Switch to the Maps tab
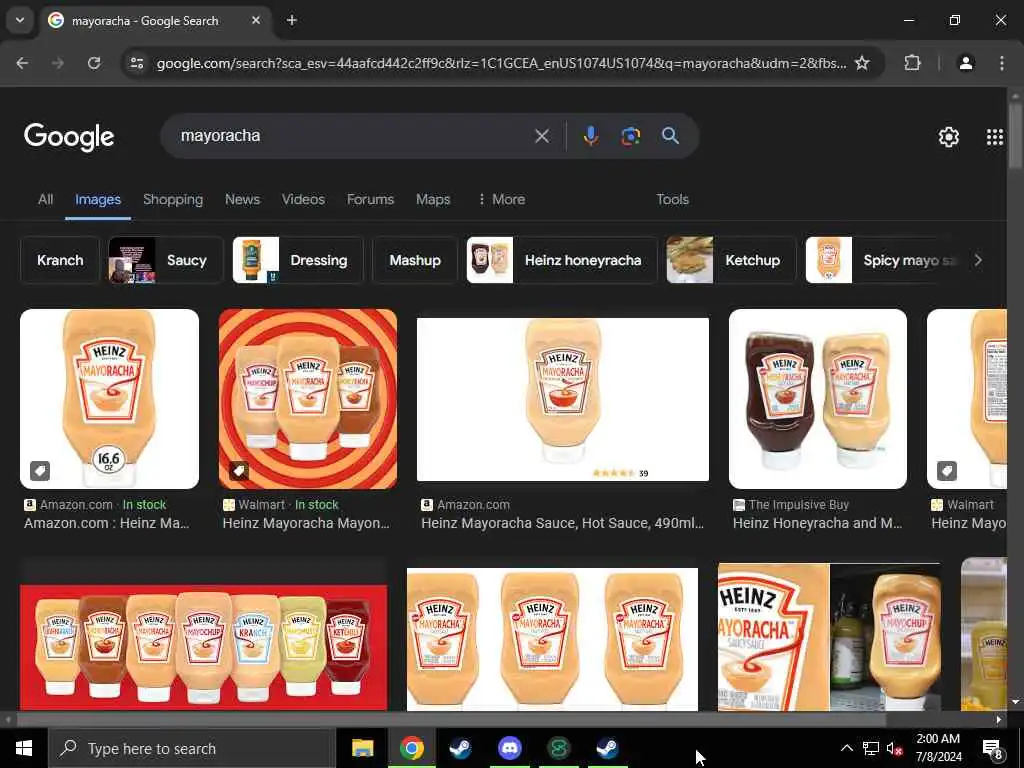Image resolution: width=1024 pixels, height=768 pixels. click(433, 199)
